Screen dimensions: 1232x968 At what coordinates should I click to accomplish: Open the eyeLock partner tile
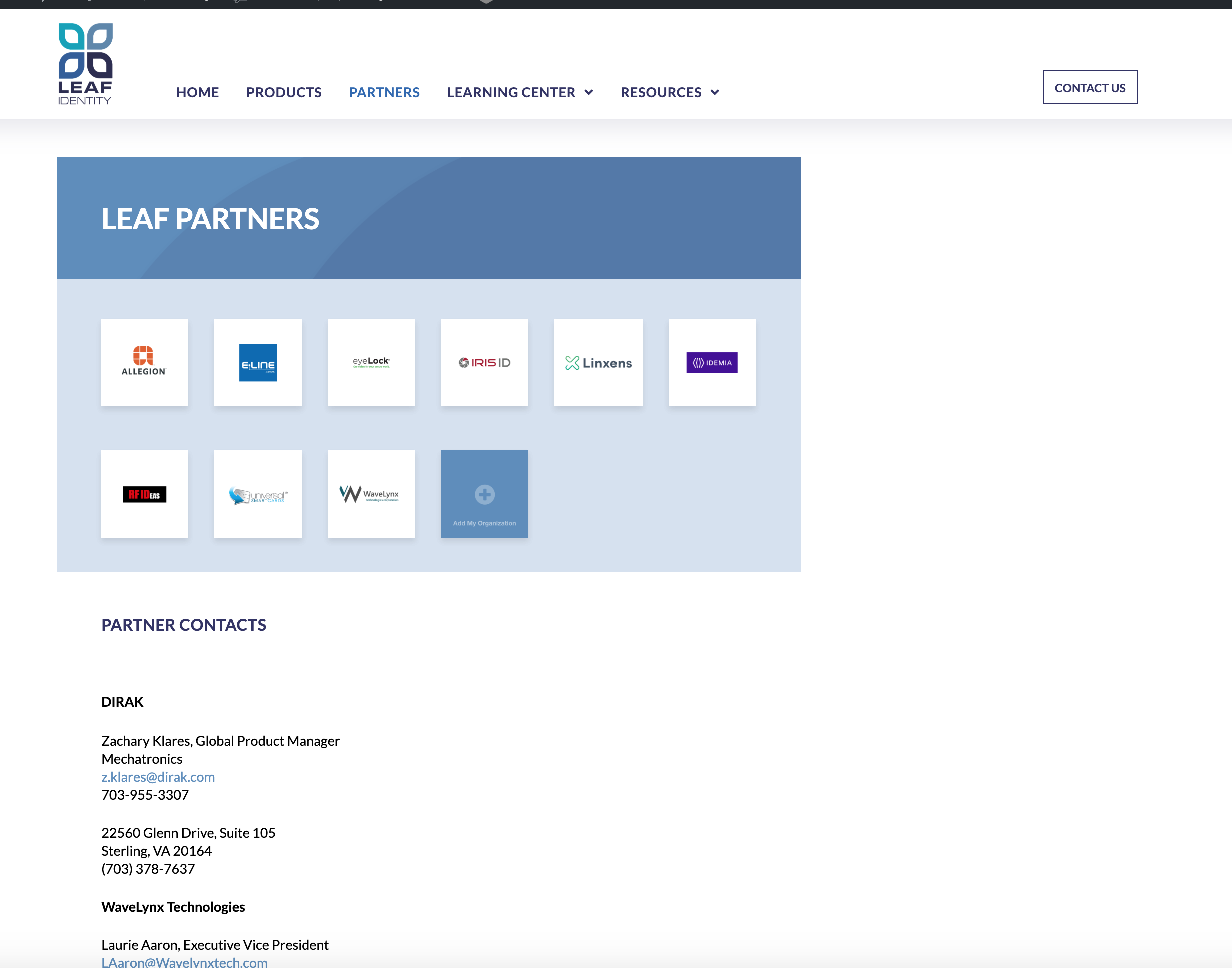[372, 363]
